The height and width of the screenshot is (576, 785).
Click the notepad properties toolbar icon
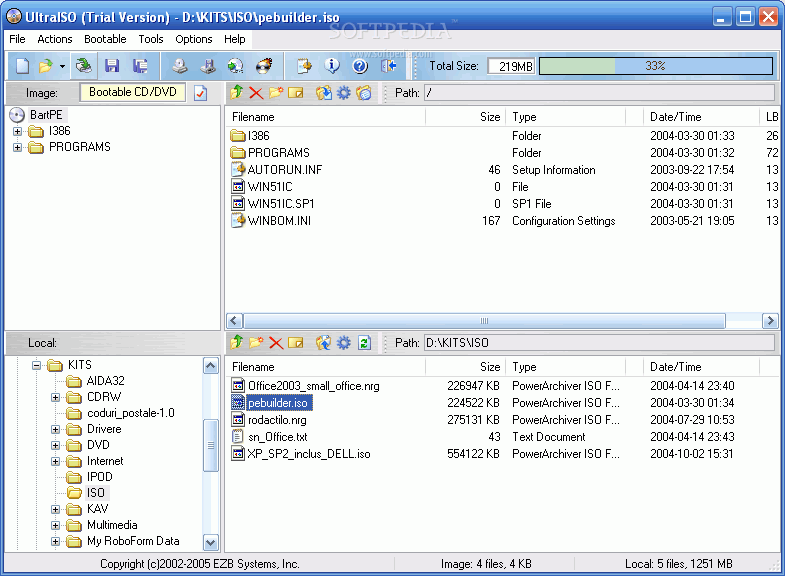coord(304,66)
